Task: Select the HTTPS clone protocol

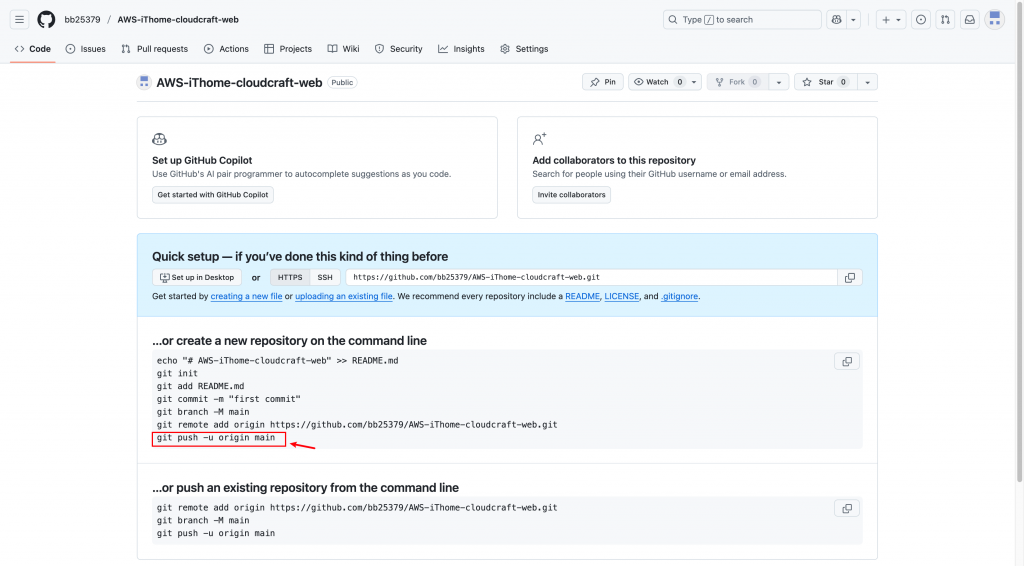Action: tap(290, 277)
